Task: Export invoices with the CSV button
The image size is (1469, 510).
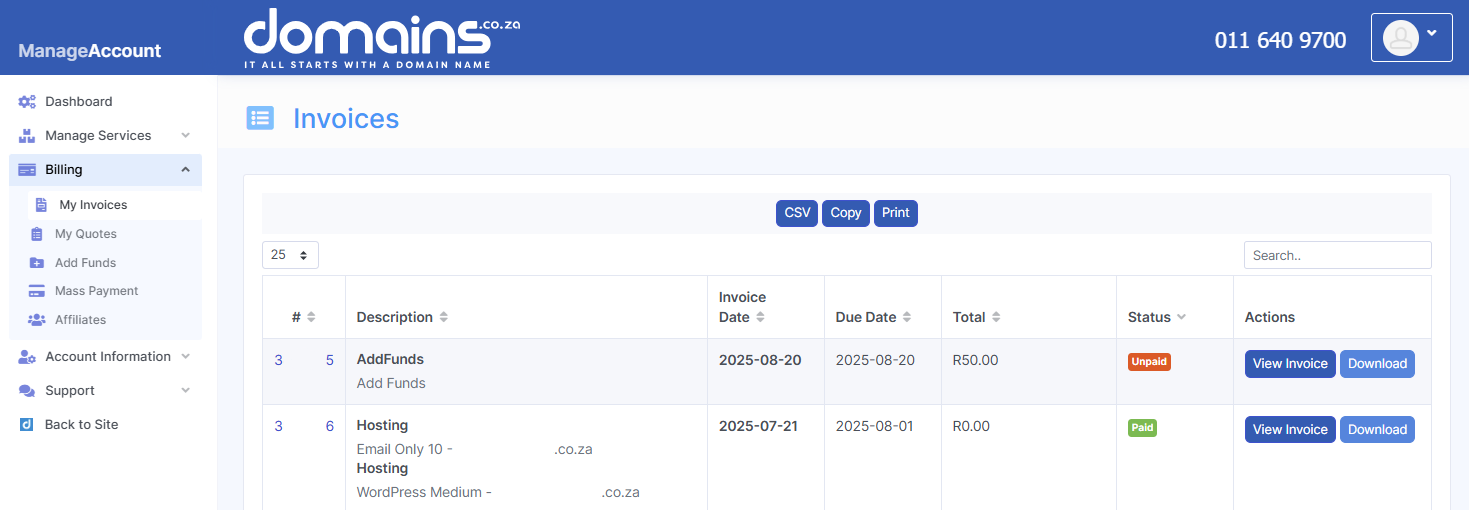Action: pos(797,213)
